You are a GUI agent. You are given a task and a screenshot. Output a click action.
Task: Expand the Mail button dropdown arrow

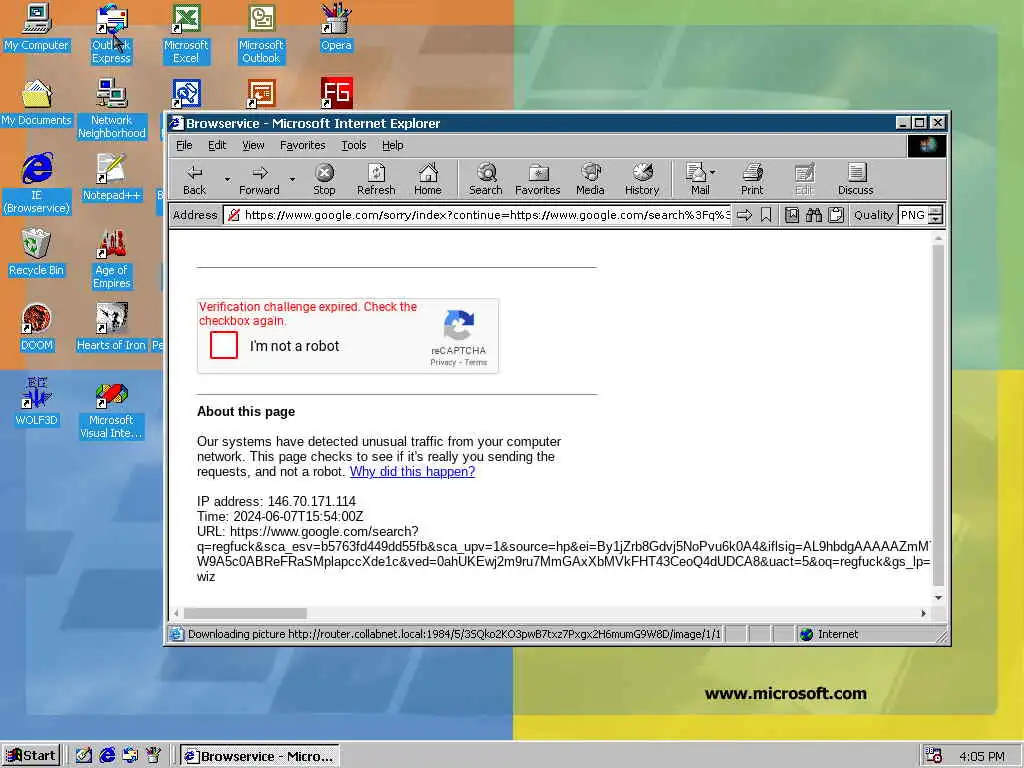coord(712,172)
